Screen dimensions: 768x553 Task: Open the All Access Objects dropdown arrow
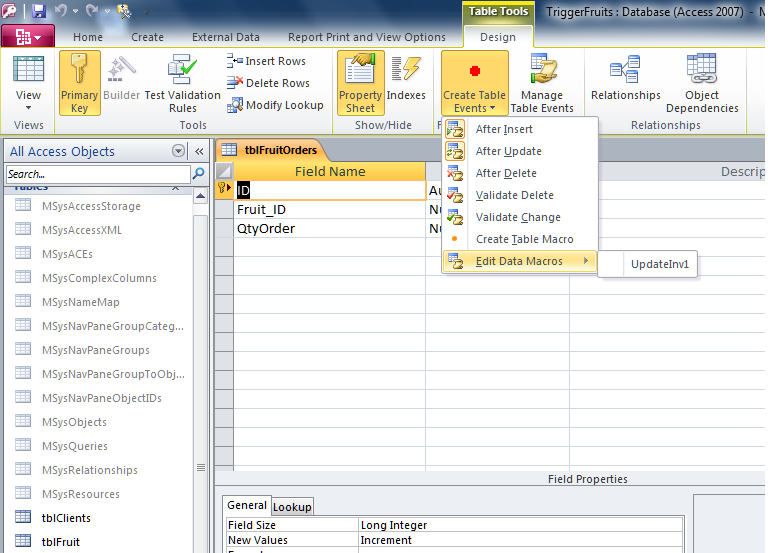coord(179,151)
